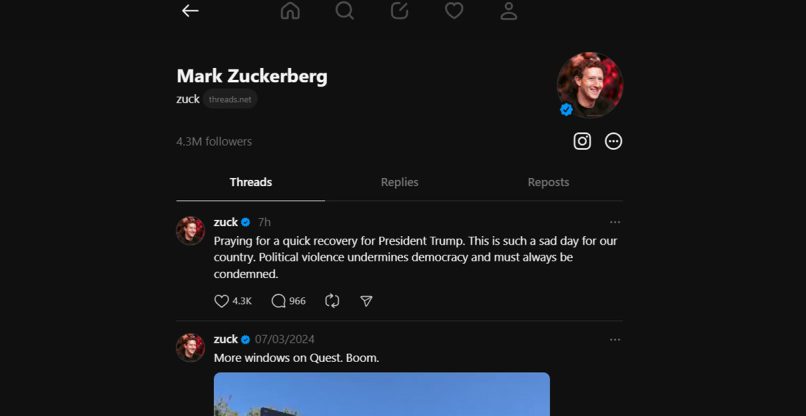Like the President Trump recovery post
The width and height of the screenshot is (806, 416).
coord(222,301)
